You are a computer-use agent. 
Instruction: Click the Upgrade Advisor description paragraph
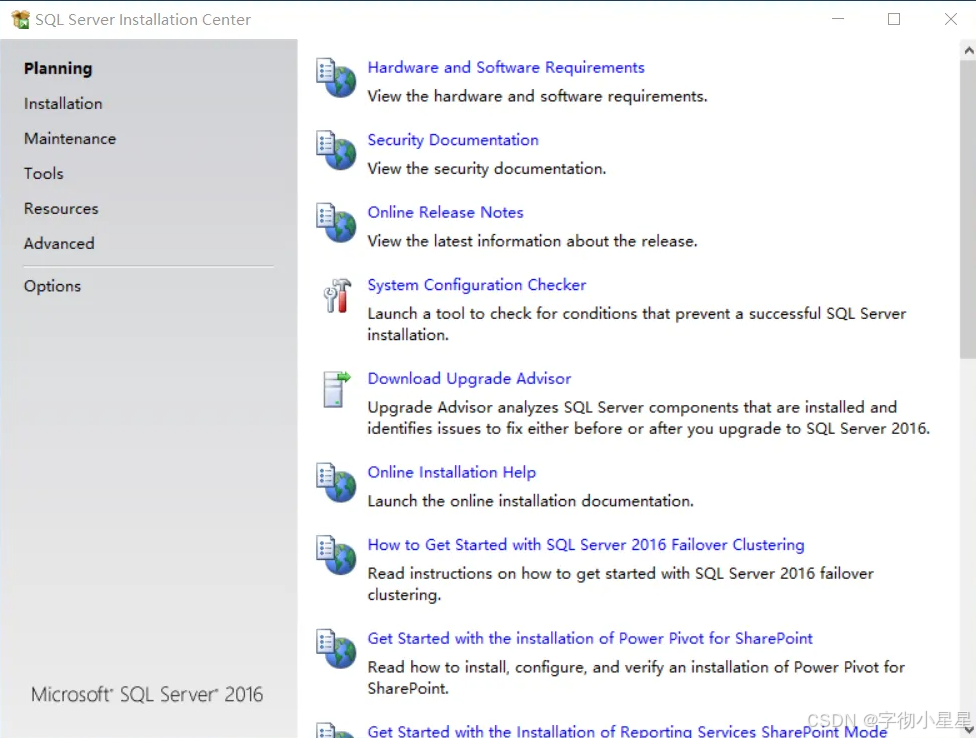point(649,418)
